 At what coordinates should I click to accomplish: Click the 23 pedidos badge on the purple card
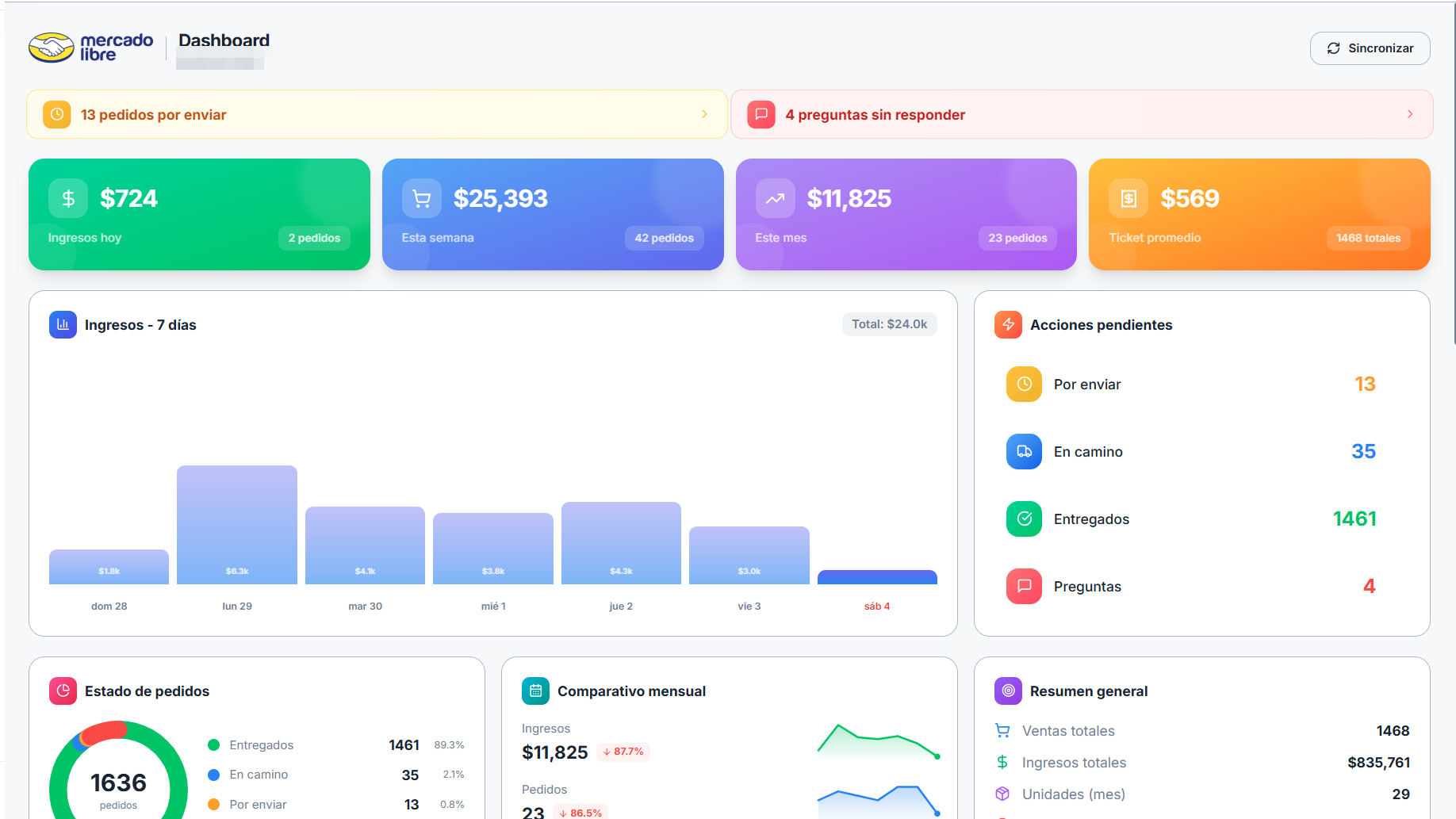point(1017,238)
